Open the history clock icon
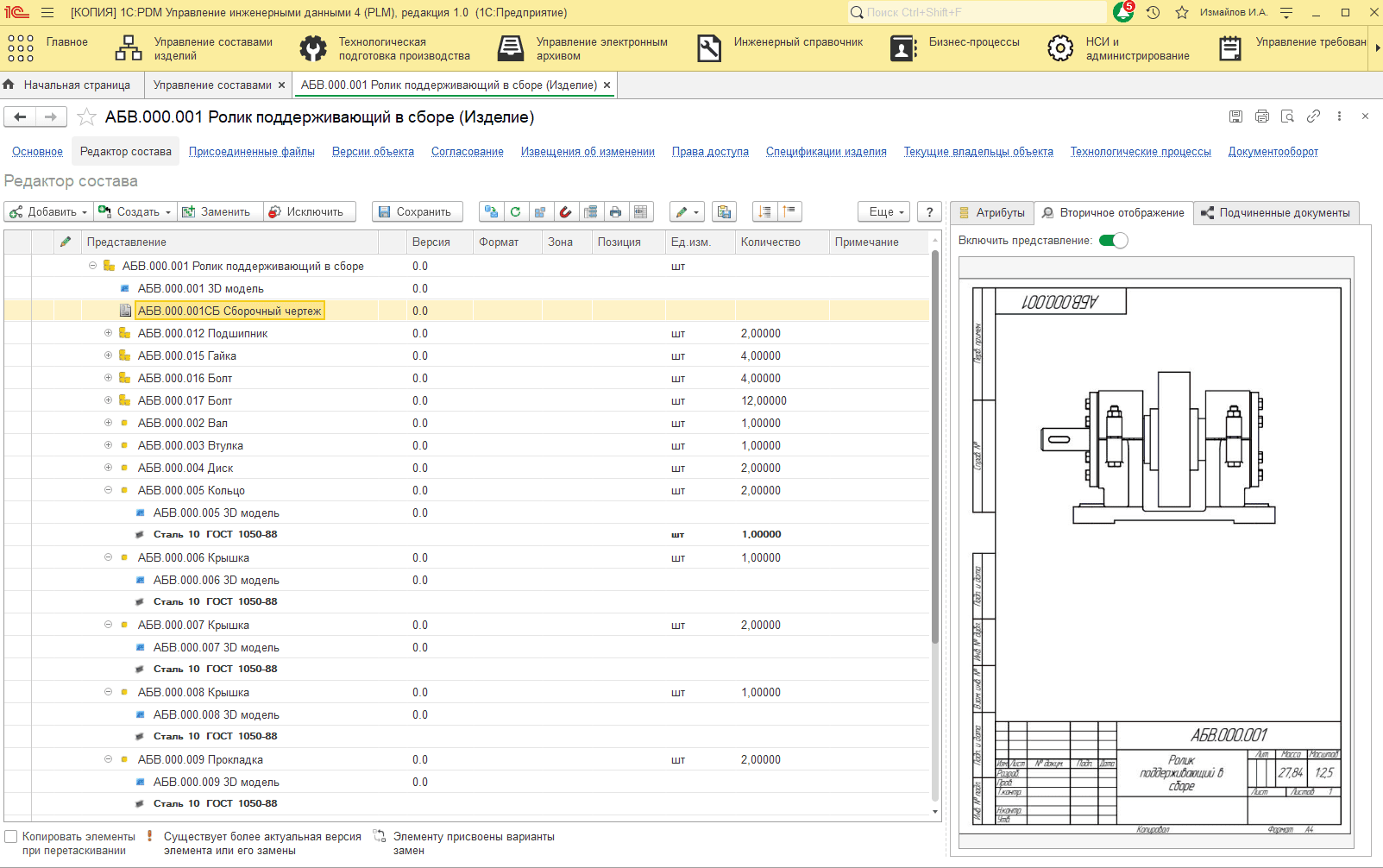The image size is (1383, 868). pos(1153,12)
